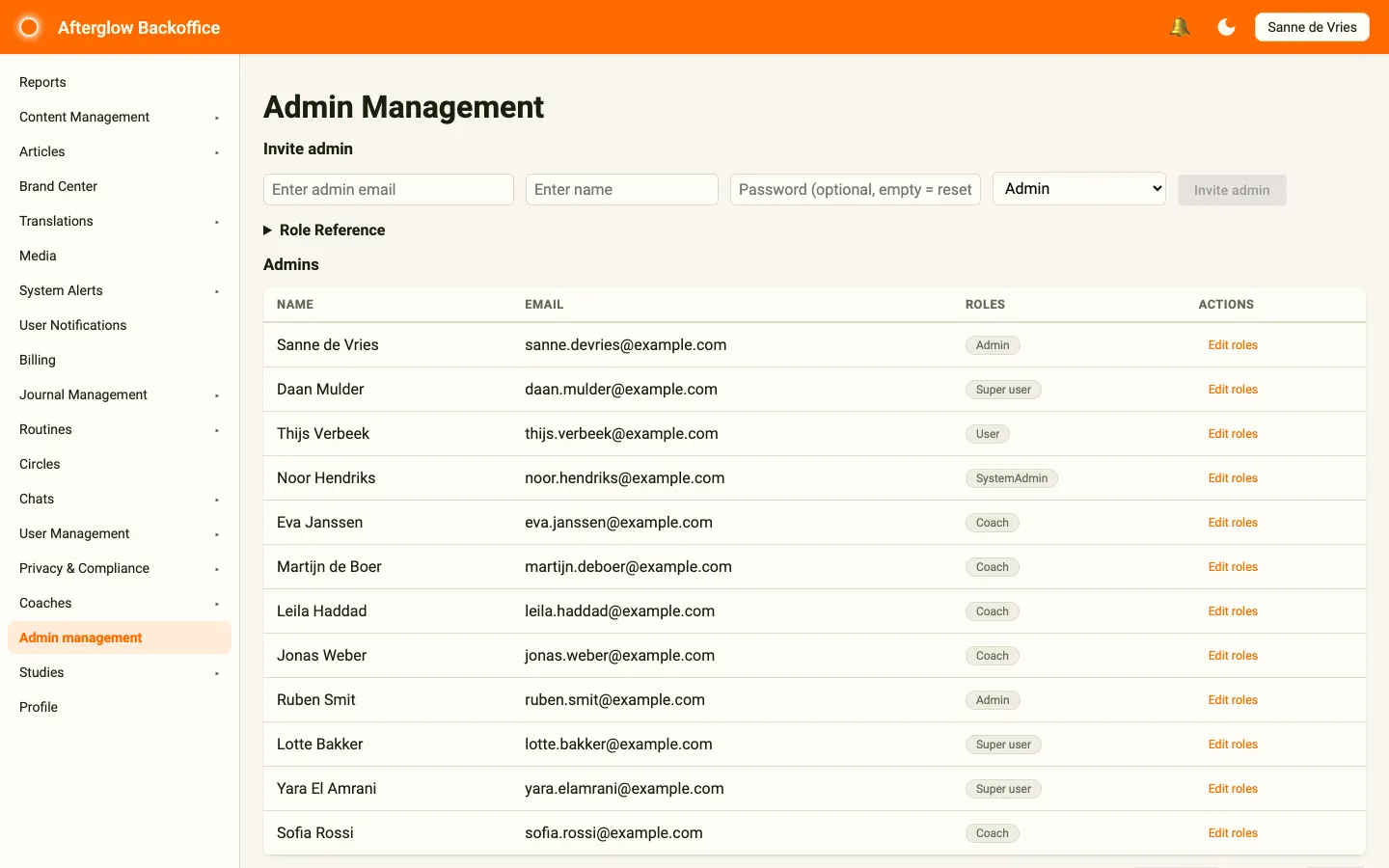Click Daan Mulder's Super user badge

pos(1003,390)
